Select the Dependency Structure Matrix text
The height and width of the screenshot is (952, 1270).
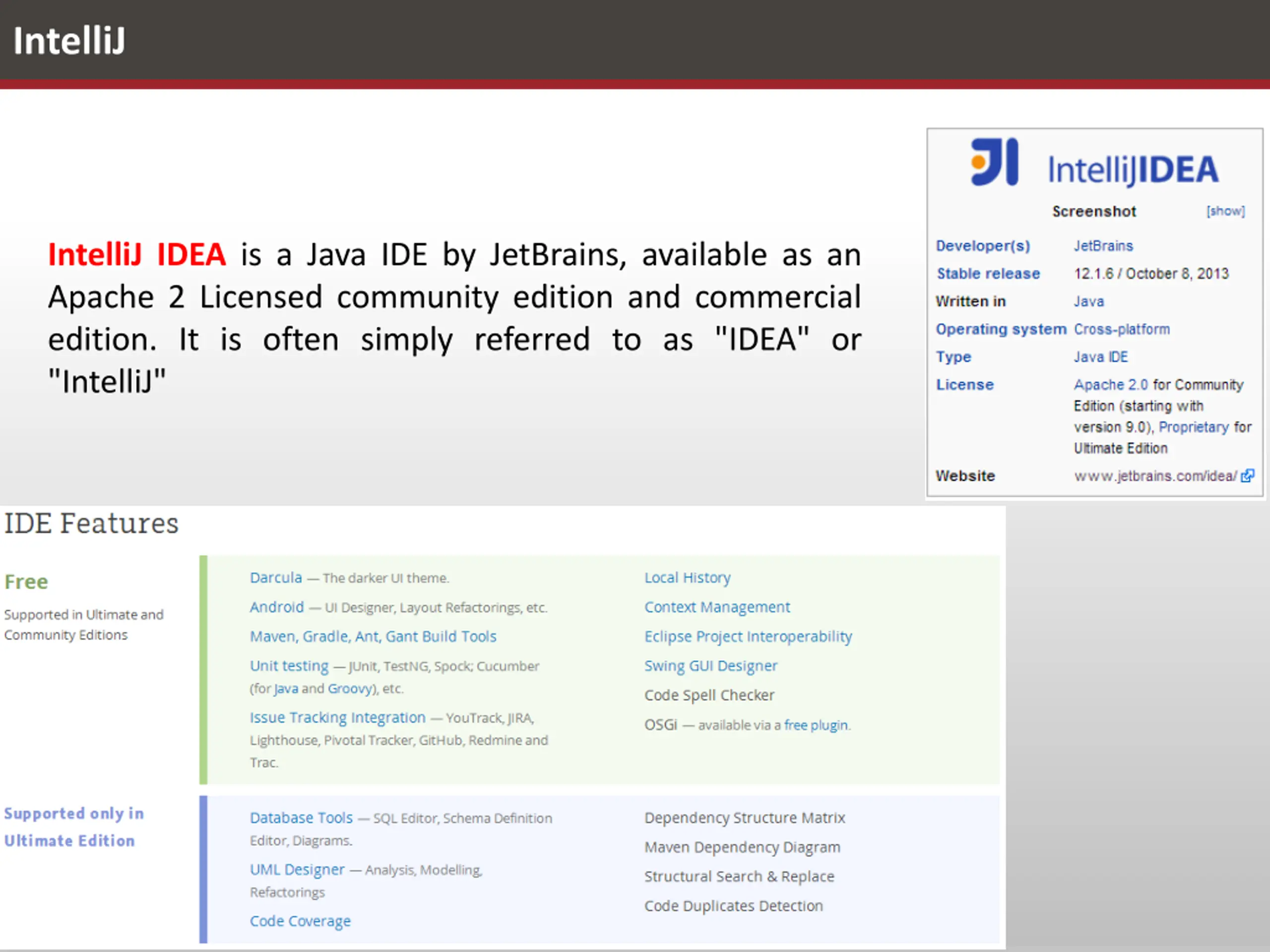tap(744, 817)
